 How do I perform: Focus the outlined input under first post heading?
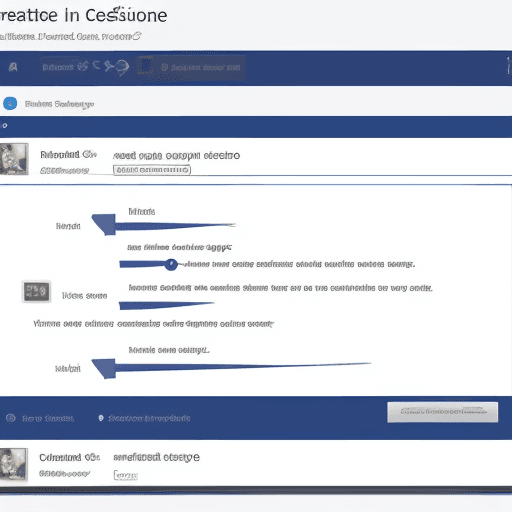[152, 170]
